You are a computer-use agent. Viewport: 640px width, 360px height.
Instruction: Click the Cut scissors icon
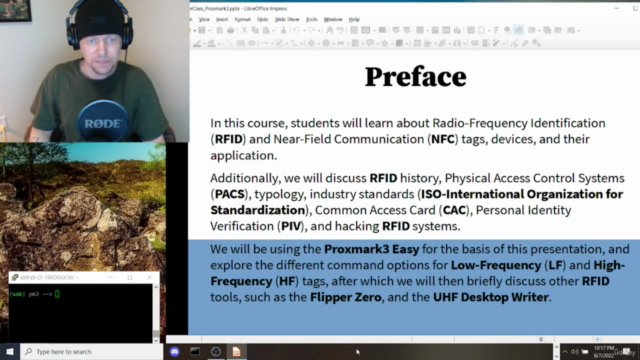pos(244,30)
